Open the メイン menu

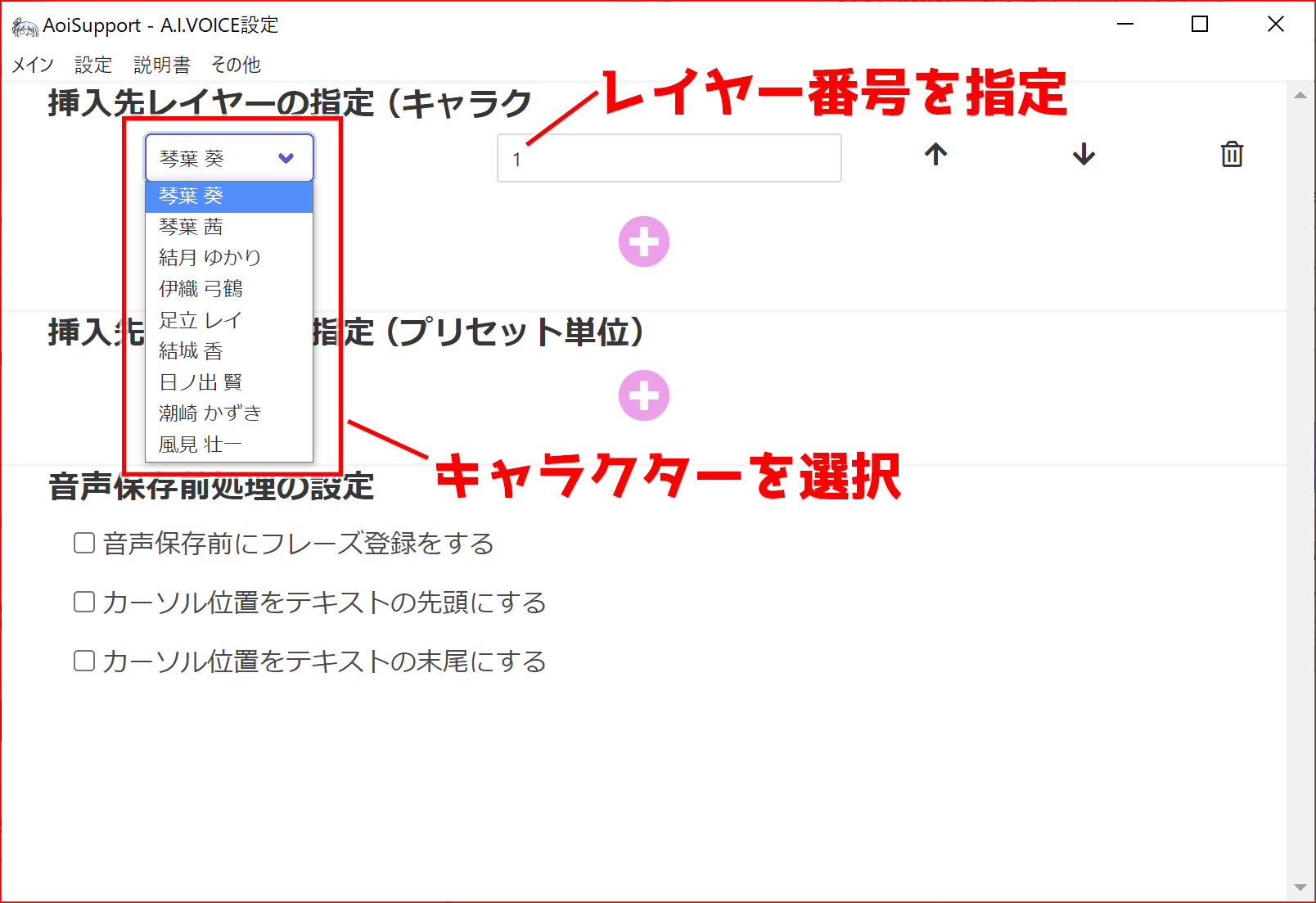(33, 65)
